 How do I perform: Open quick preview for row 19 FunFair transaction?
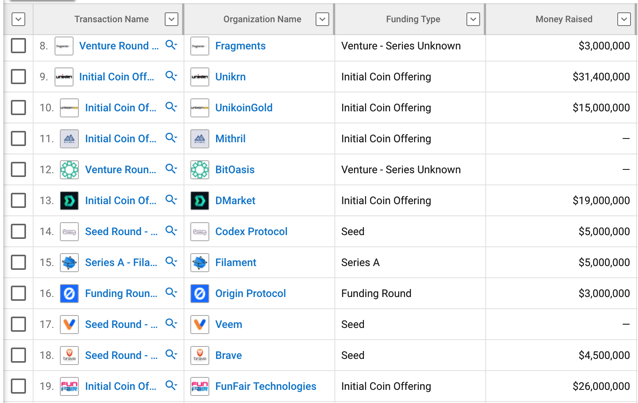pos(171,385)
